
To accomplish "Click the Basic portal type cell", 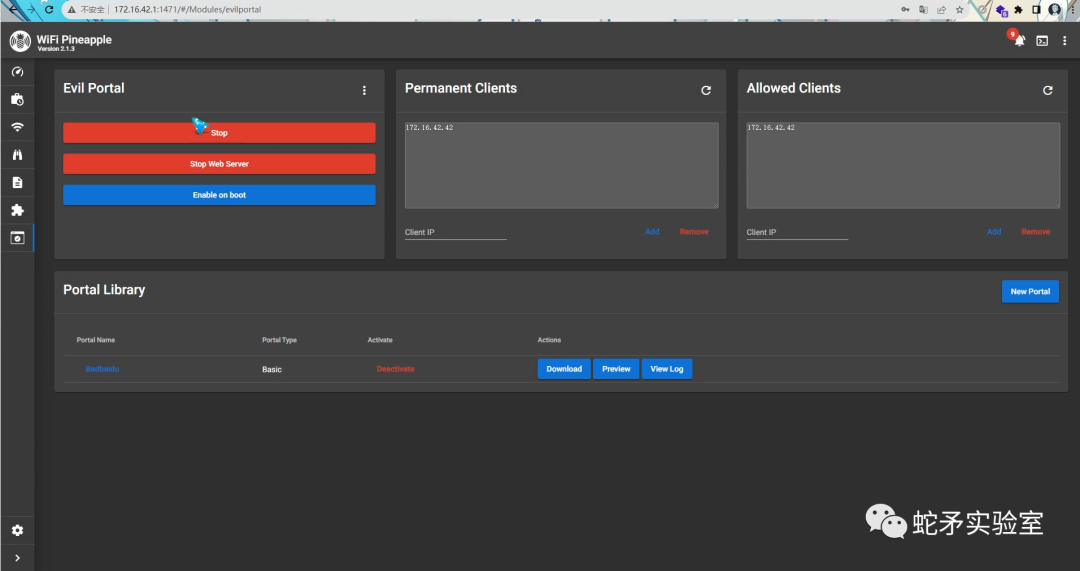I will click(x=271, y=369).
